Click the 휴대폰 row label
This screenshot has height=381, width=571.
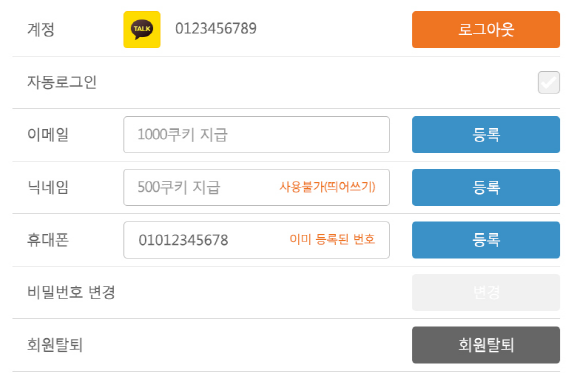pos(48,240)
